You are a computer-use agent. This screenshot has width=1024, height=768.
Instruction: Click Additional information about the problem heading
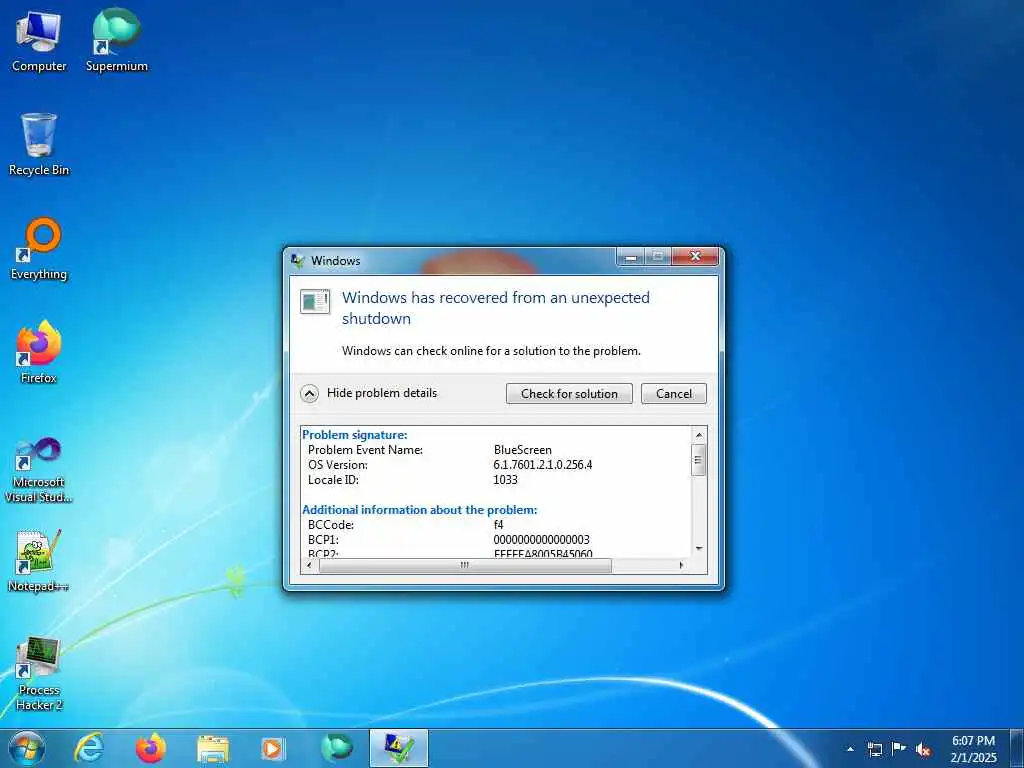point(419,510)
